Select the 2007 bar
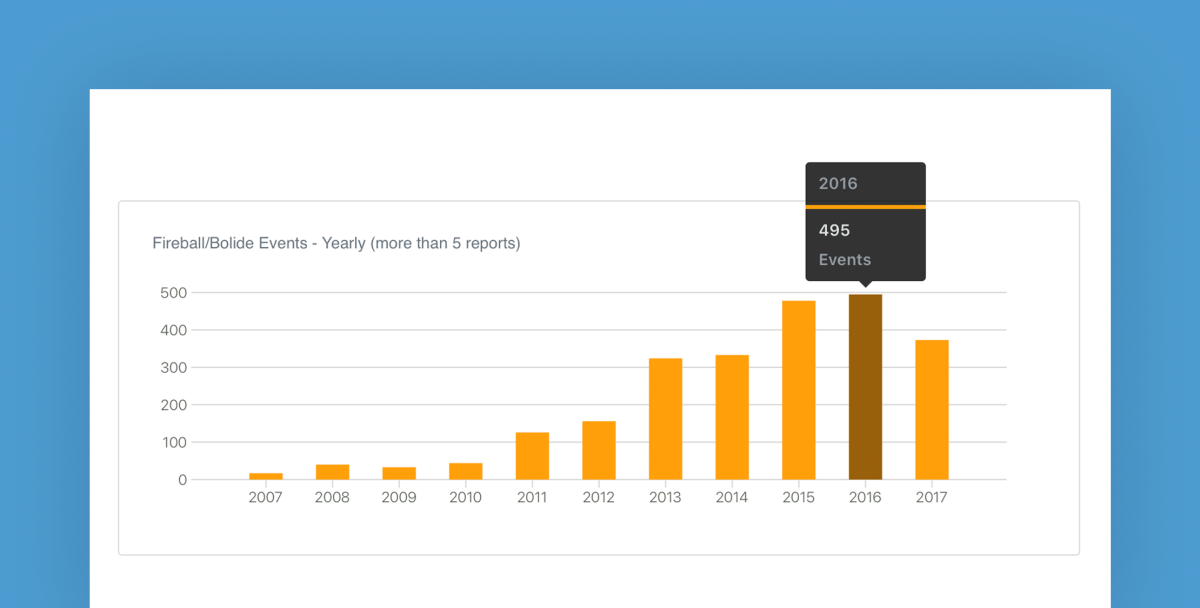Screen dimensions: 1200x608 [x=265, y=476]
